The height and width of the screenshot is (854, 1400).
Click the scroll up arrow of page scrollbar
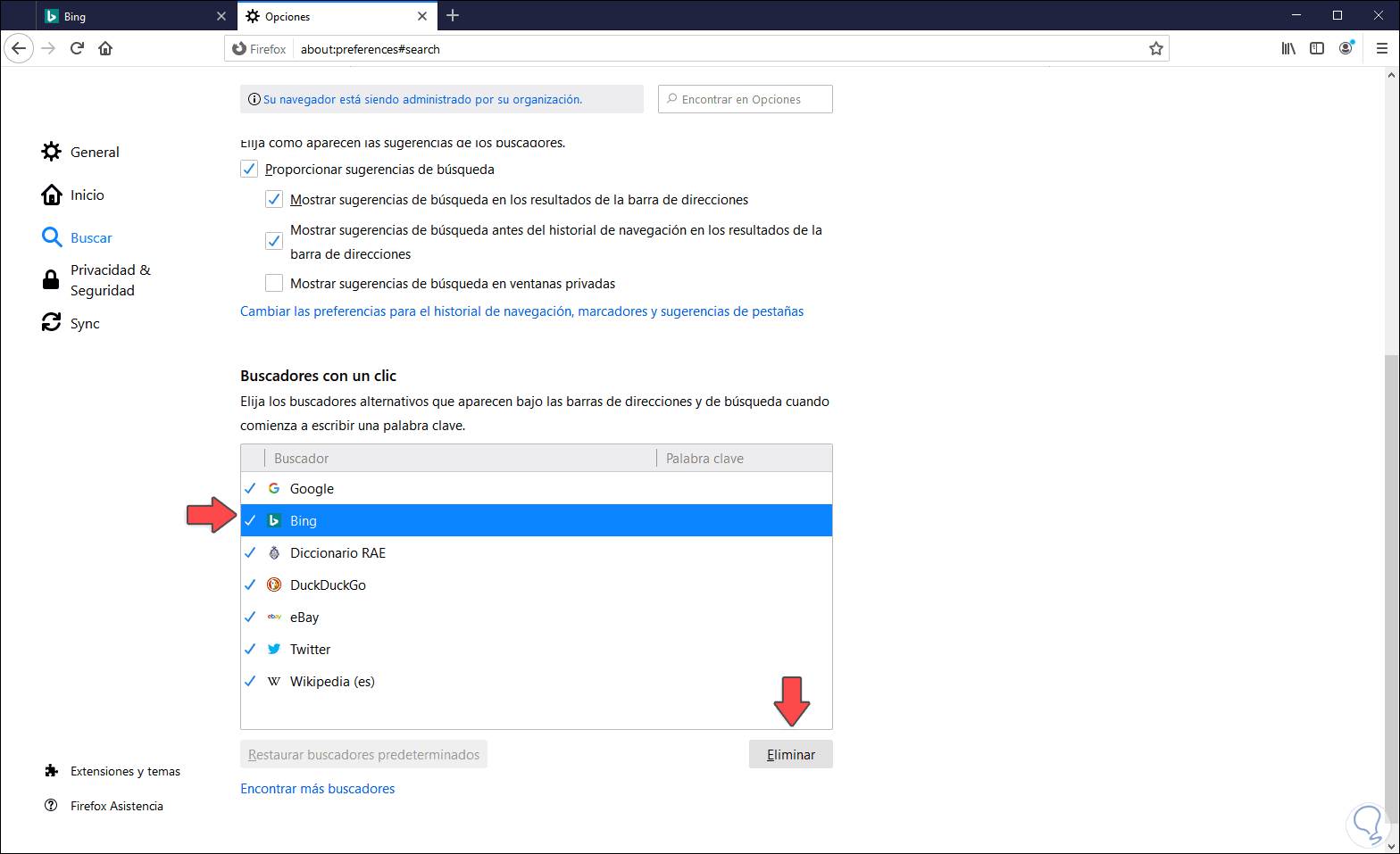(x=1391, y=75)
